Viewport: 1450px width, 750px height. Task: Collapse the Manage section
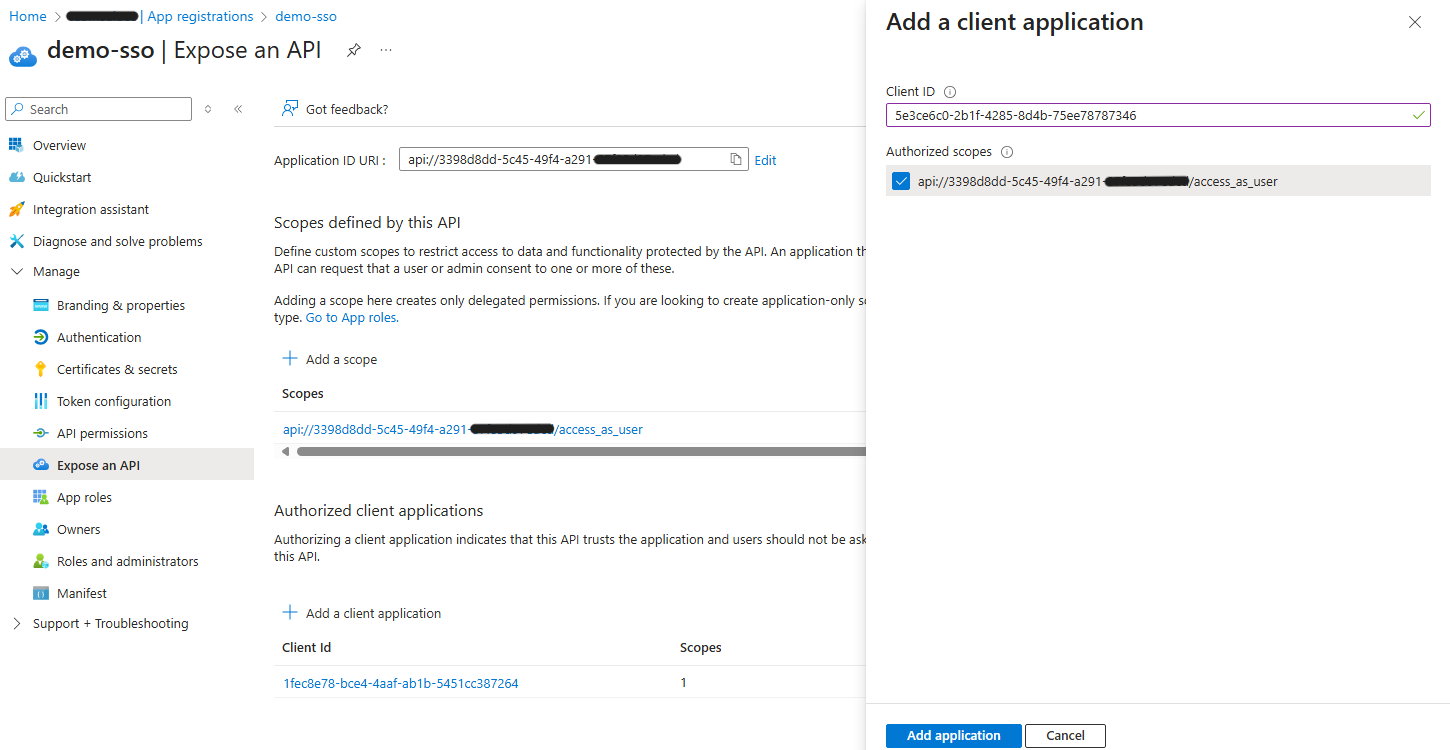point(16,271)
